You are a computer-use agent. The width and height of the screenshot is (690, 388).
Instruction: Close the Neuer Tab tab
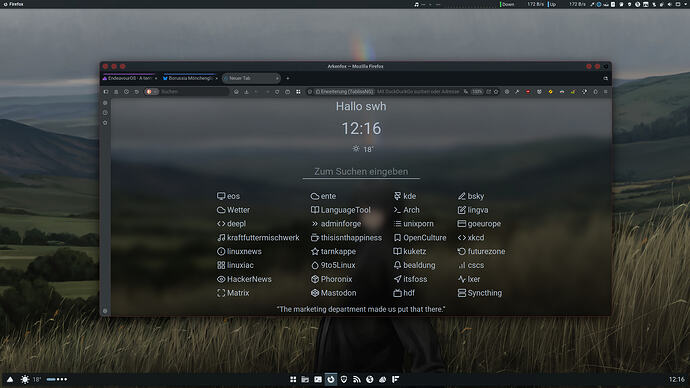[x=277, y=78]
